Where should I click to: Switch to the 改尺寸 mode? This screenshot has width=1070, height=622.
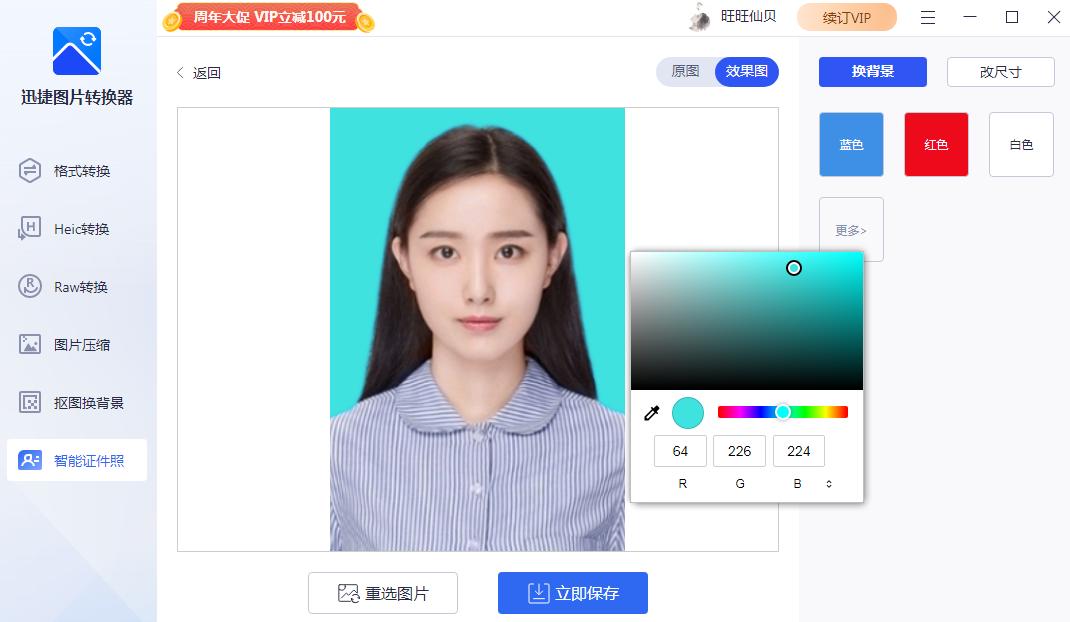click(x=1000, y=71)
